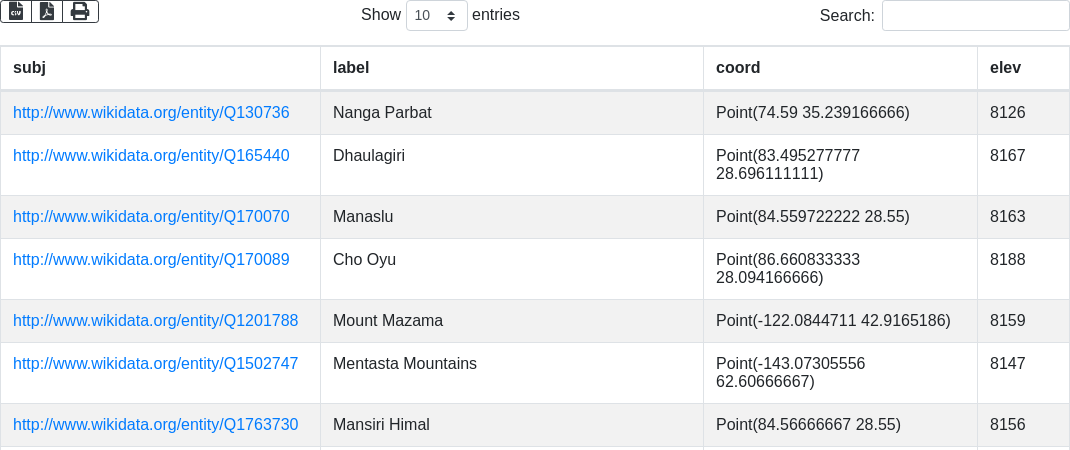Export the table as CSV
This screenshot has width=1070, height=450.
16,11
